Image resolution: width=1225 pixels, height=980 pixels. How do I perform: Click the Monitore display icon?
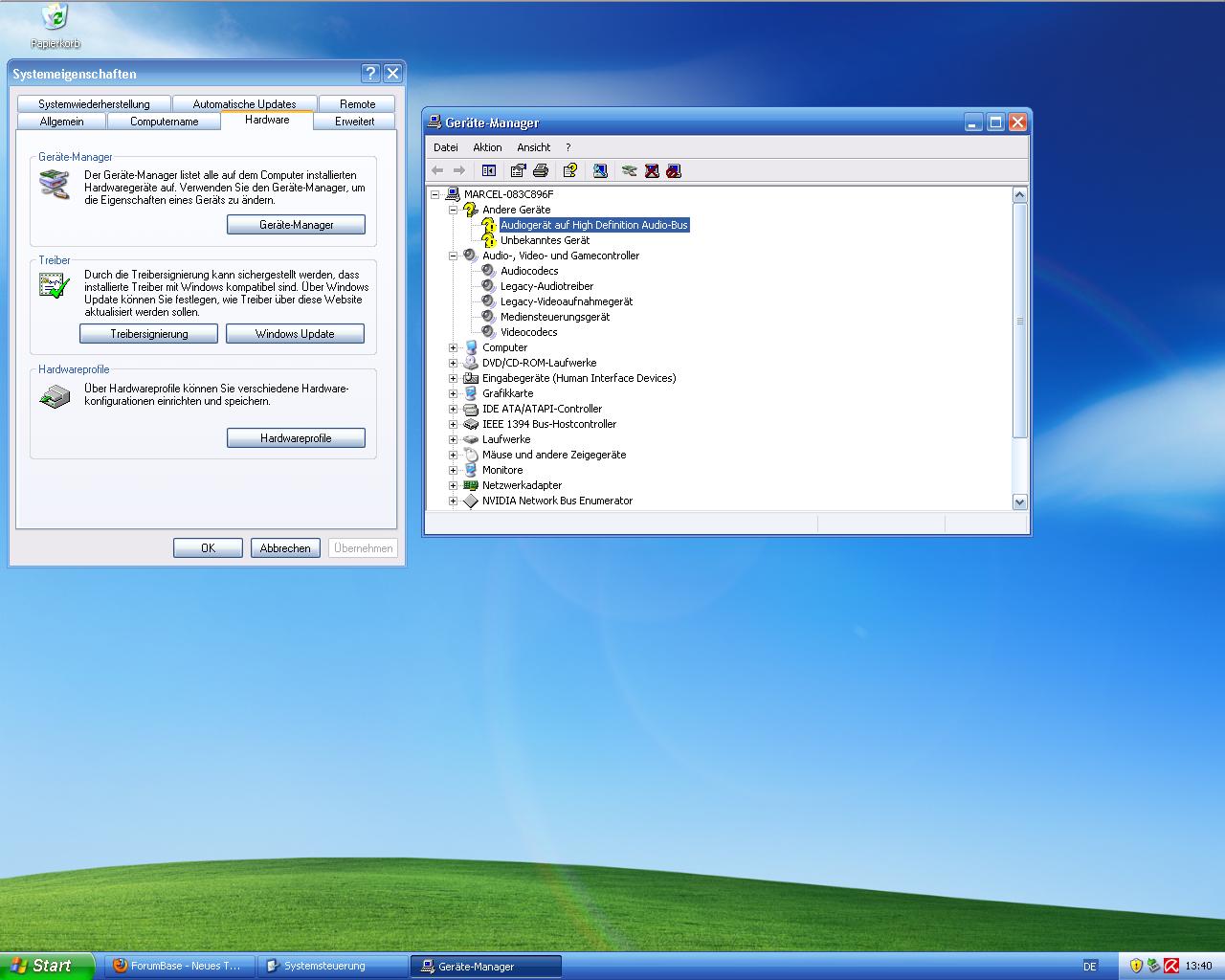470,470
